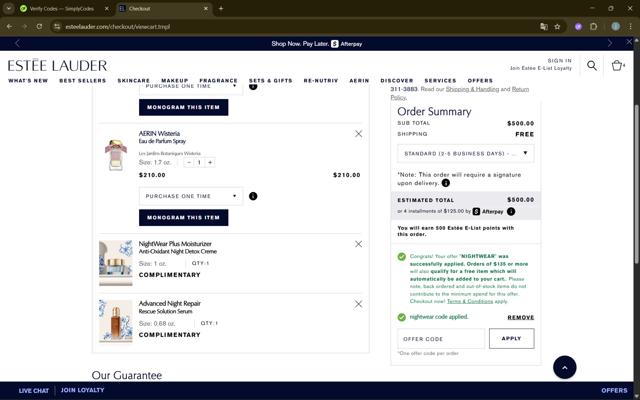
Task: Open a new browser tab with plus
Action: pyautogui.click(x=221, y=8)
